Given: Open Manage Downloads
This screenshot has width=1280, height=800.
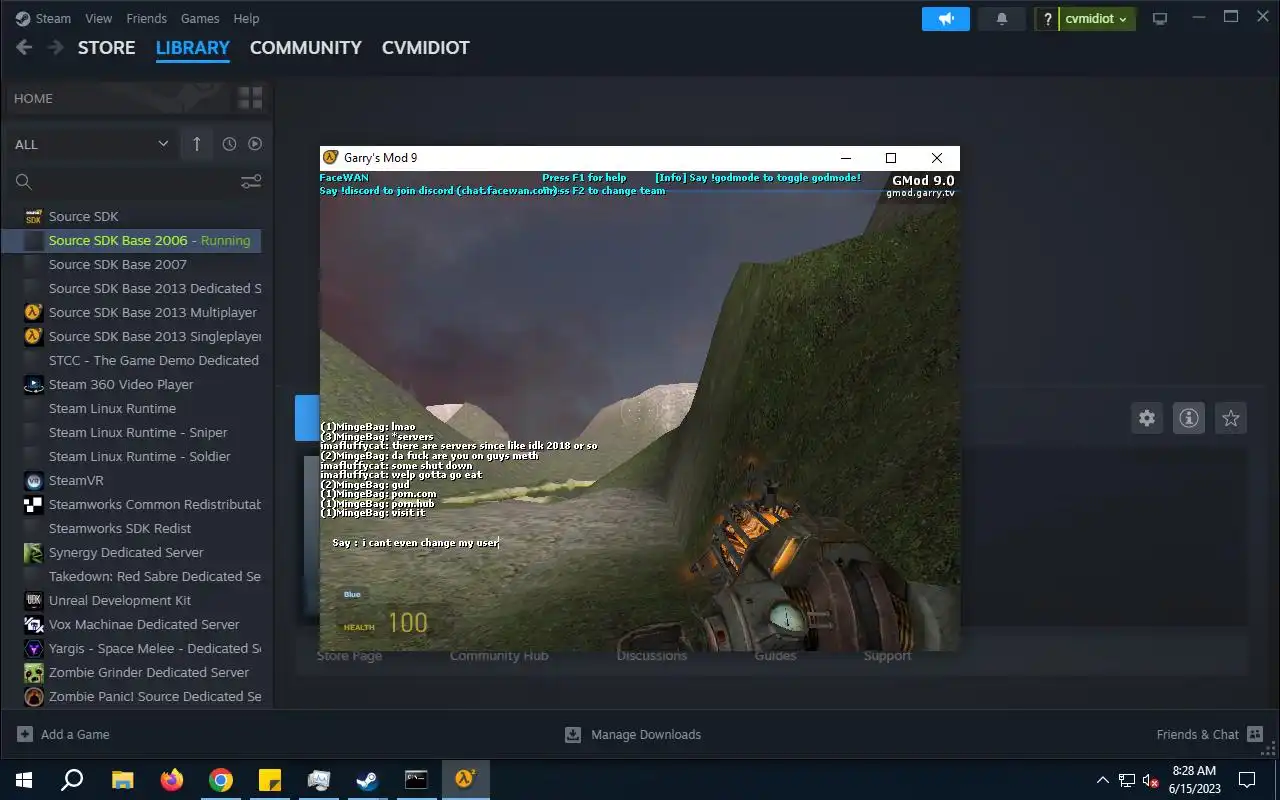Looking at the screenshot, I should click(x=633, y=734).
